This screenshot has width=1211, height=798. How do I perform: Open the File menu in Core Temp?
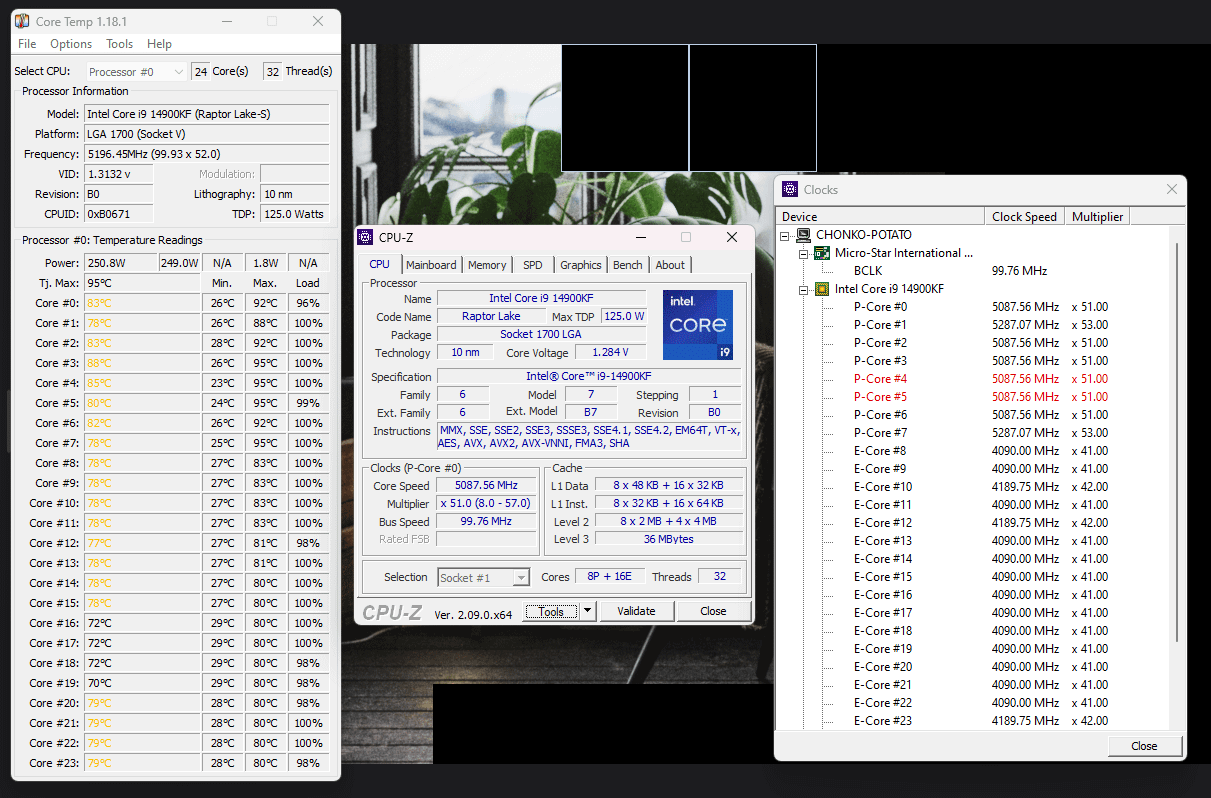point(27,44)
